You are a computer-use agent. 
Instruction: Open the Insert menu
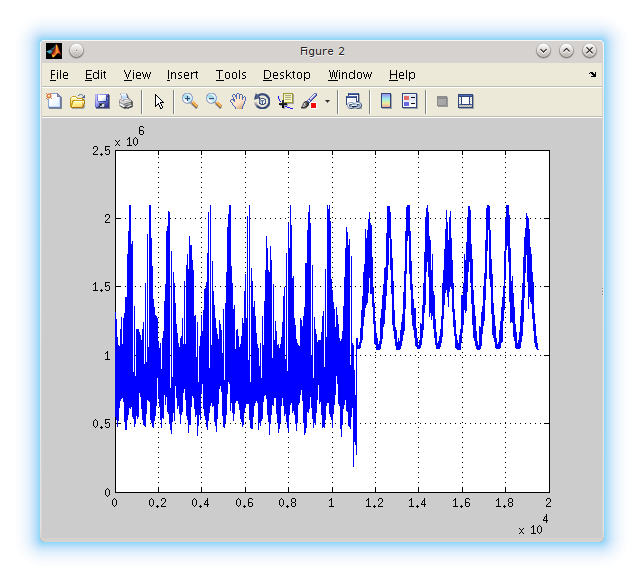[182, 75]
